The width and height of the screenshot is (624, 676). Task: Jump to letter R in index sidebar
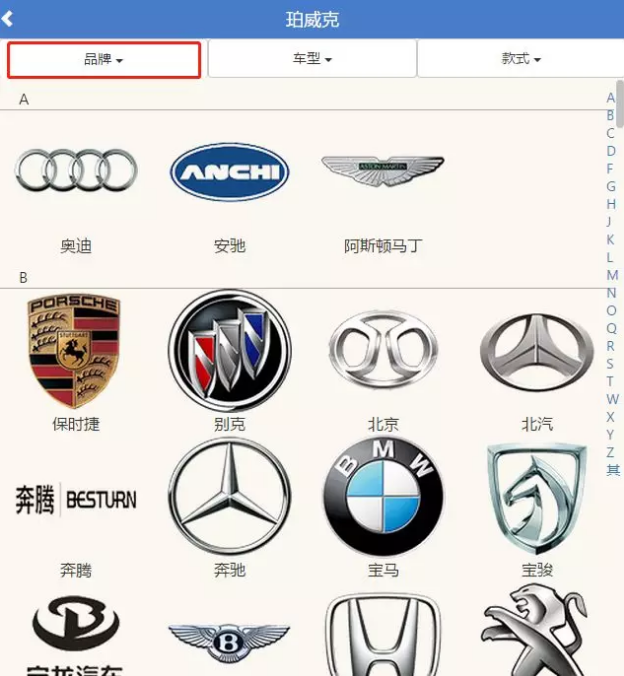[610, 346]
